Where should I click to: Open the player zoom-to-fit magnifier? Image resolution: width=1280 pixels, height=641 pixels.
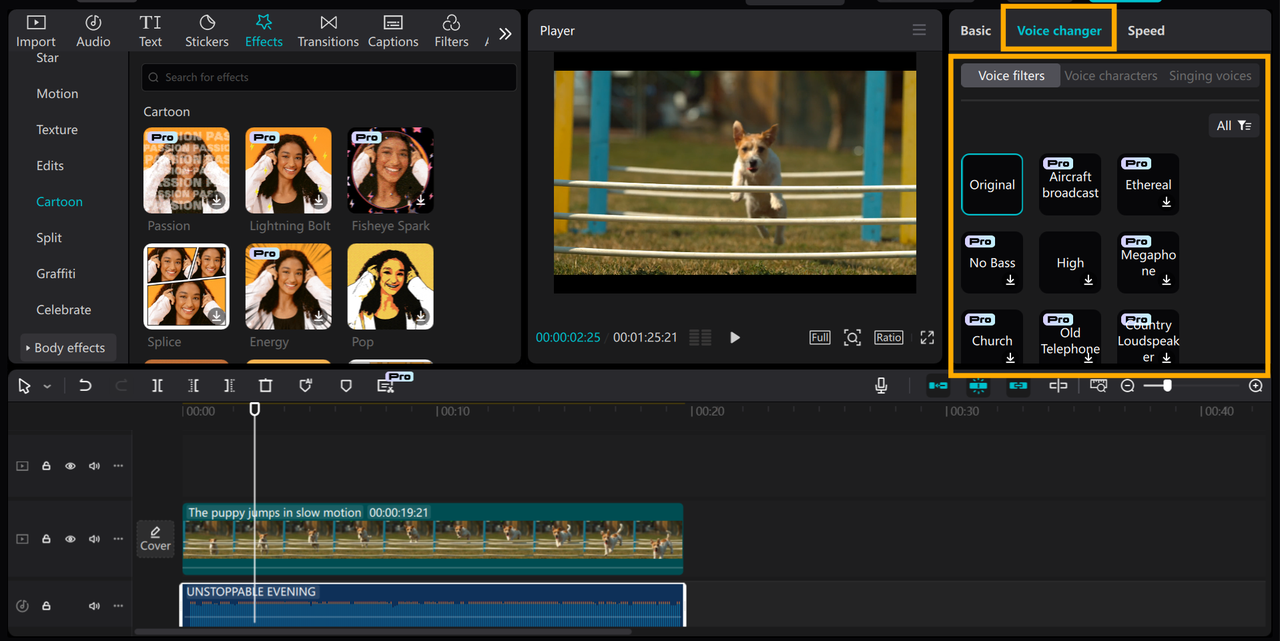852,337
